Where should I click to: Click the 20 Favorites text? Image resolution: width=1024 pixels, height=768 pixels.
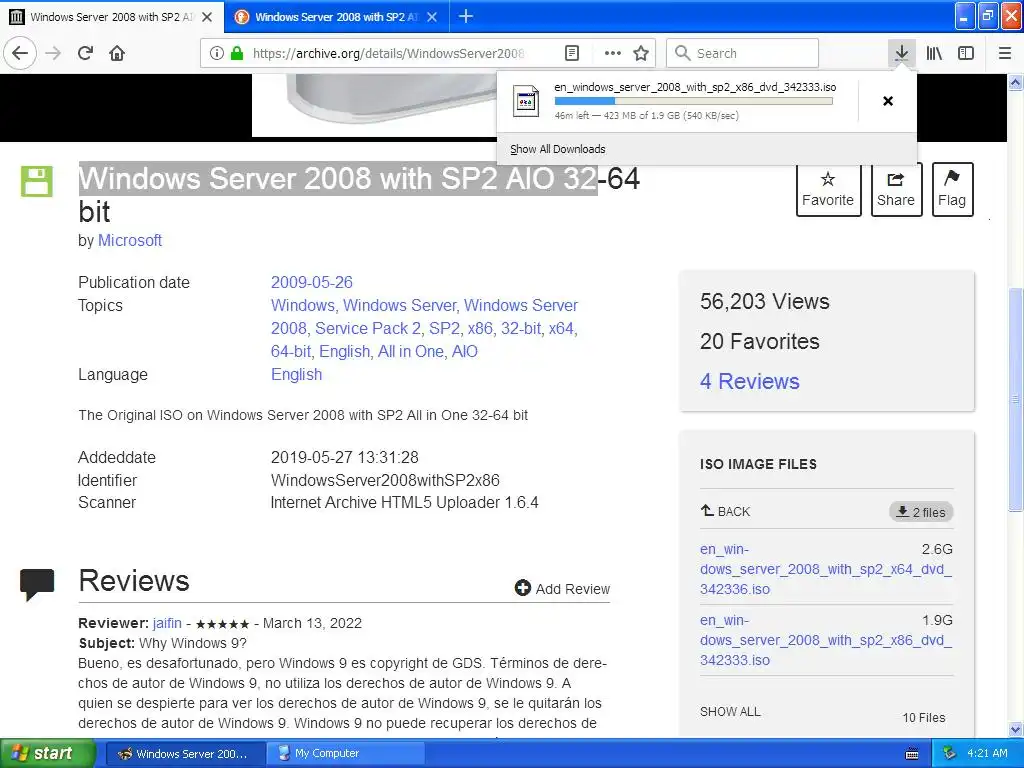point(760,342)
